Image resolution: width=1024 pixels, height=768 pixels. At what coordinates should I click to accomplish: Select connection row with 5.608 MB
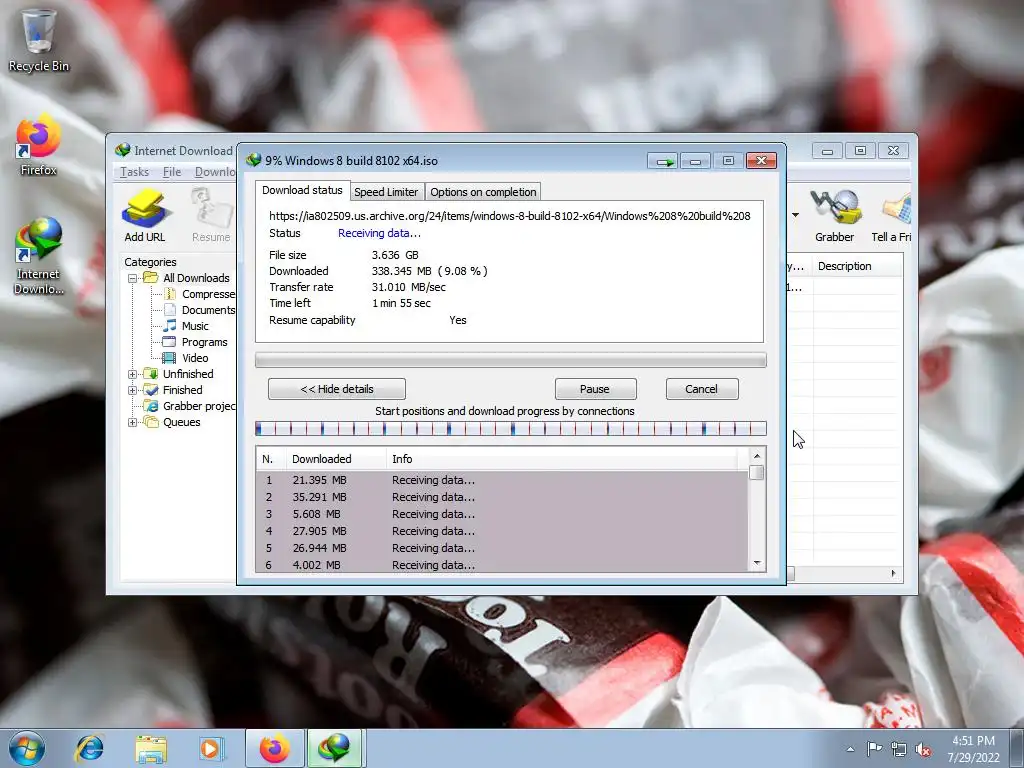[502, 514]
